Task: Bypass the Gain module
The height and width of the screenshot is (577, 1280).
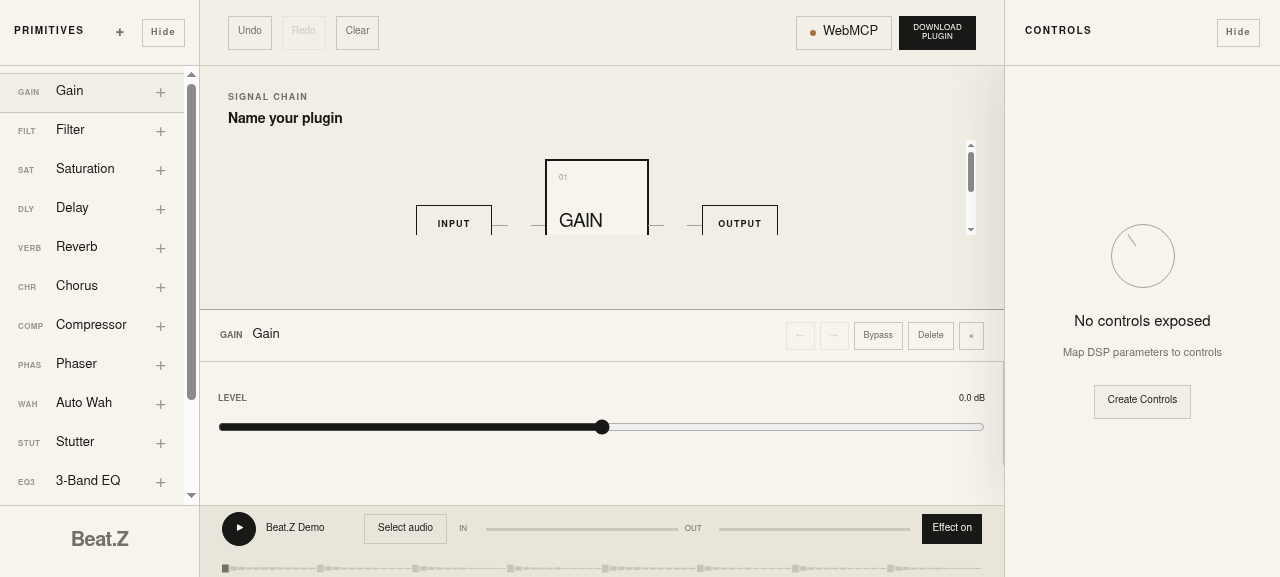Action: [878, 336]
